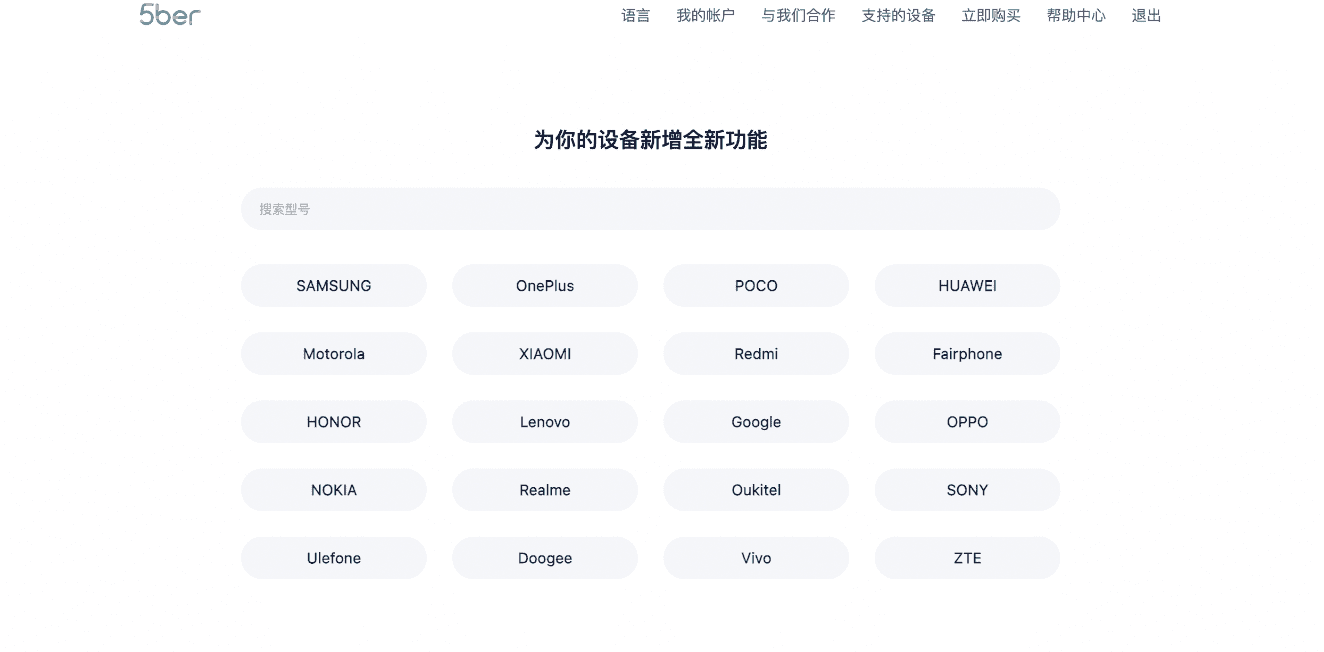
Task: Visit the 帮助中心 help center
Action: point(1076,15)
